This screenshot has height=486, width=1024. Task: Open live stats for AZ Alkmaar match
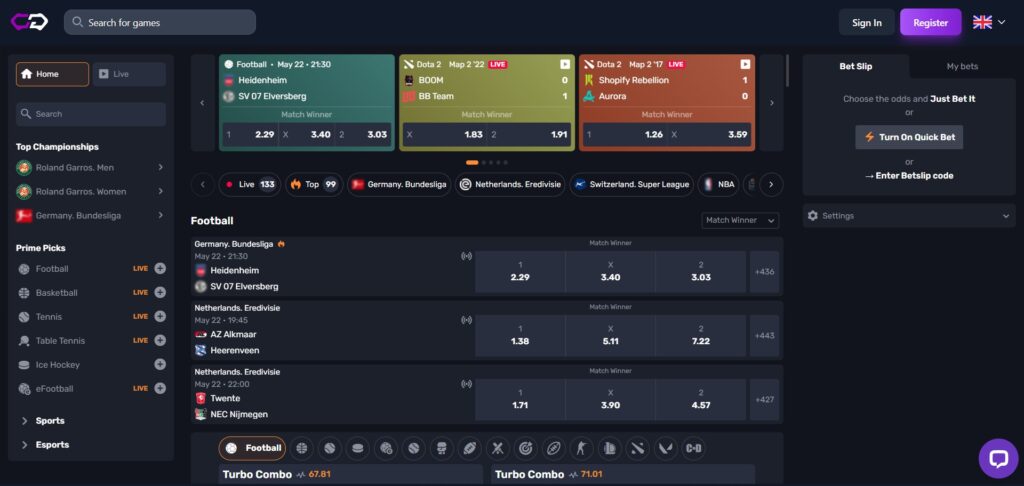tap(466, 320)
